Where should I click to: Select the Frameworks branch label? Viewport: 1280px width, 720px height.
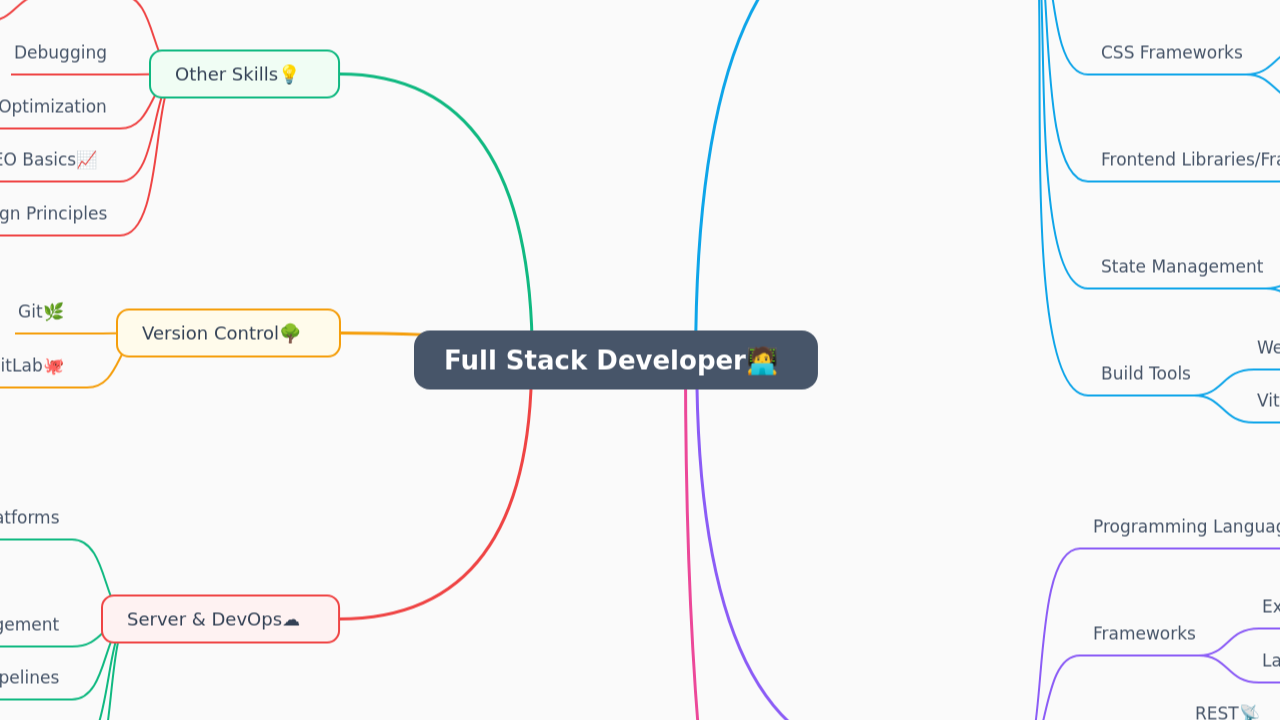pos(1144,633)
